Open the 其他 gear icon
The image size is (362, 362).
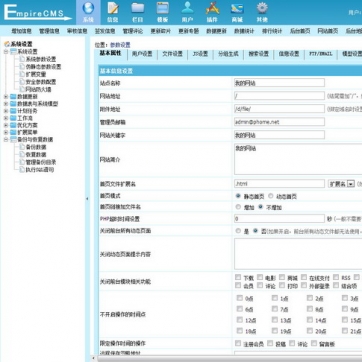click(x=262, y=8)
